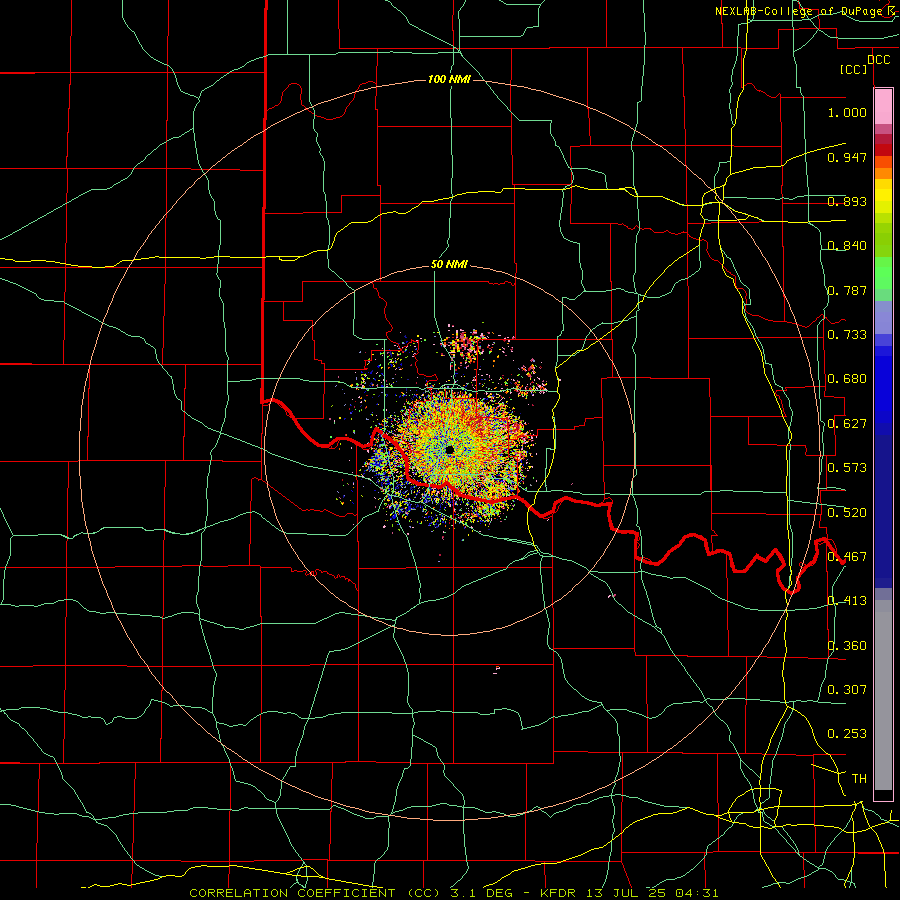Select the 0.680 scale value
The image size is (900, 900).
847,379
